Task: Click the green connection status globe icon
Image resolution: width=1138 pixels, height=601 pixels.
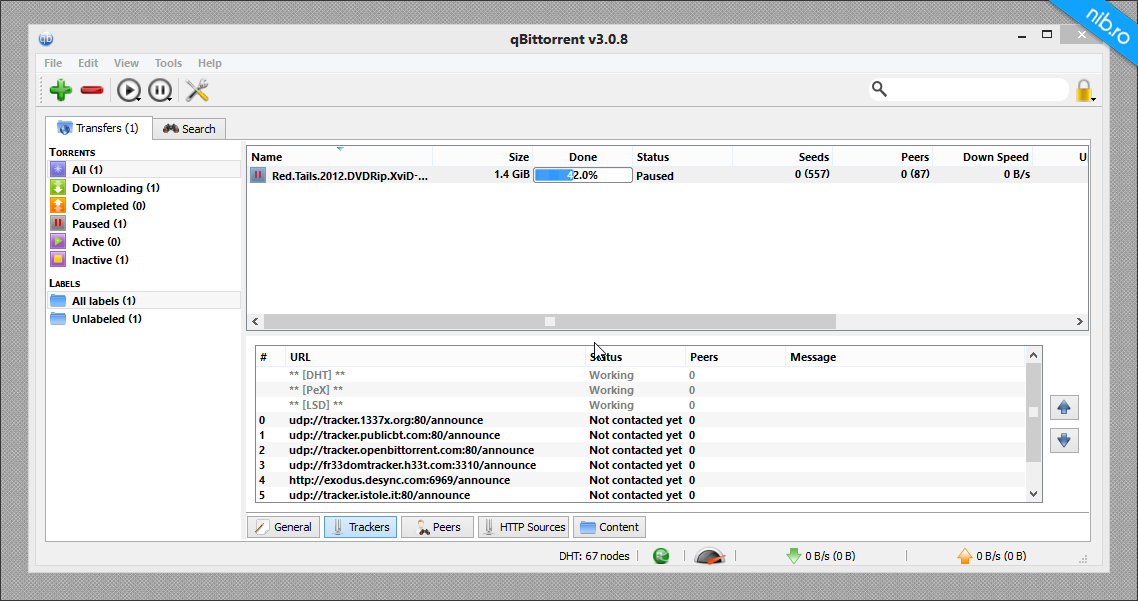Action: [661, 556]
